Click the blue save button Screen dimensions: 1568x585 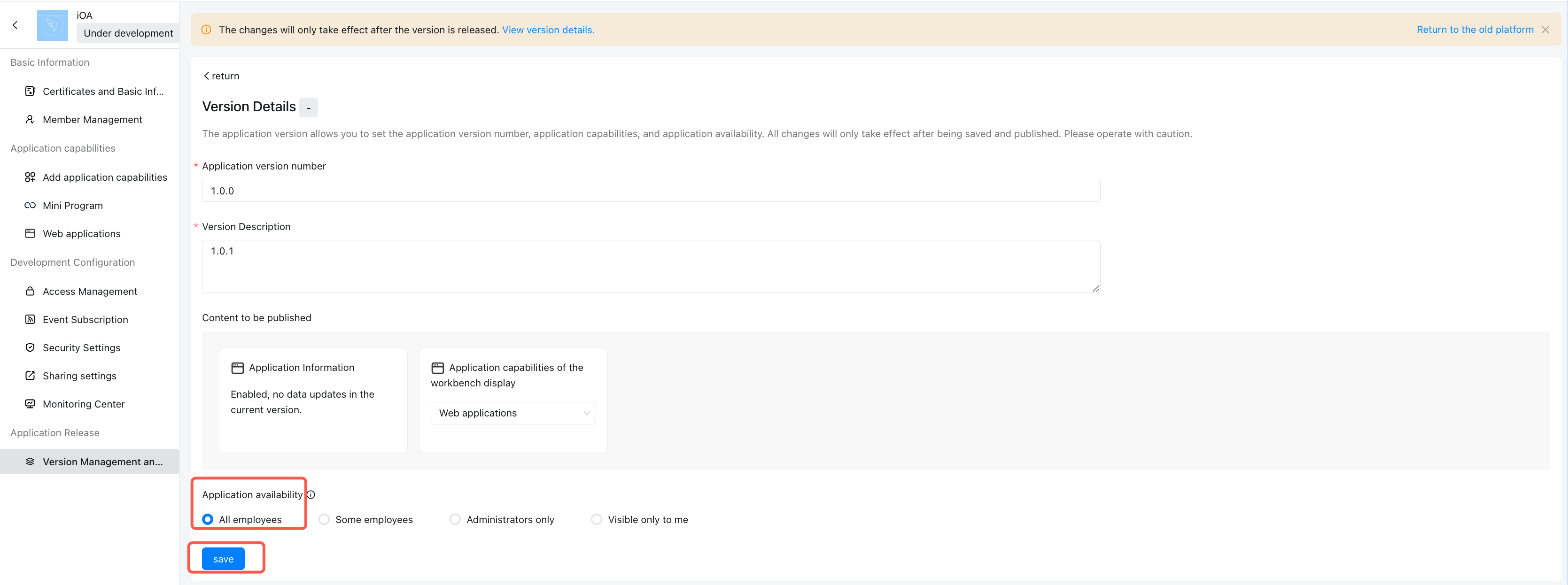coord(224,559)
